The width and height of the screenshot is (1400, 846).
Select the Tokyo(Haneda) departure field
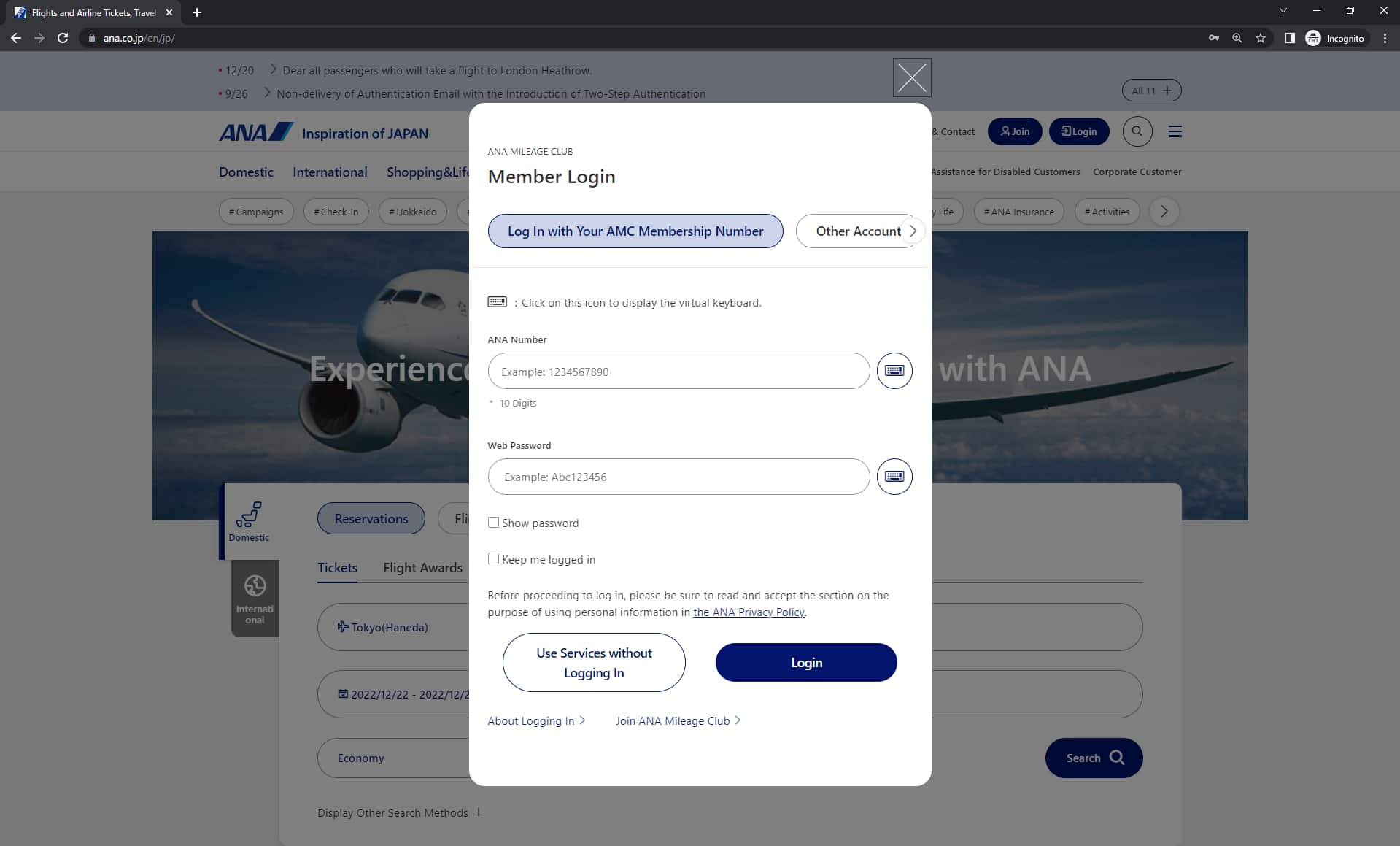click(393, 627)
